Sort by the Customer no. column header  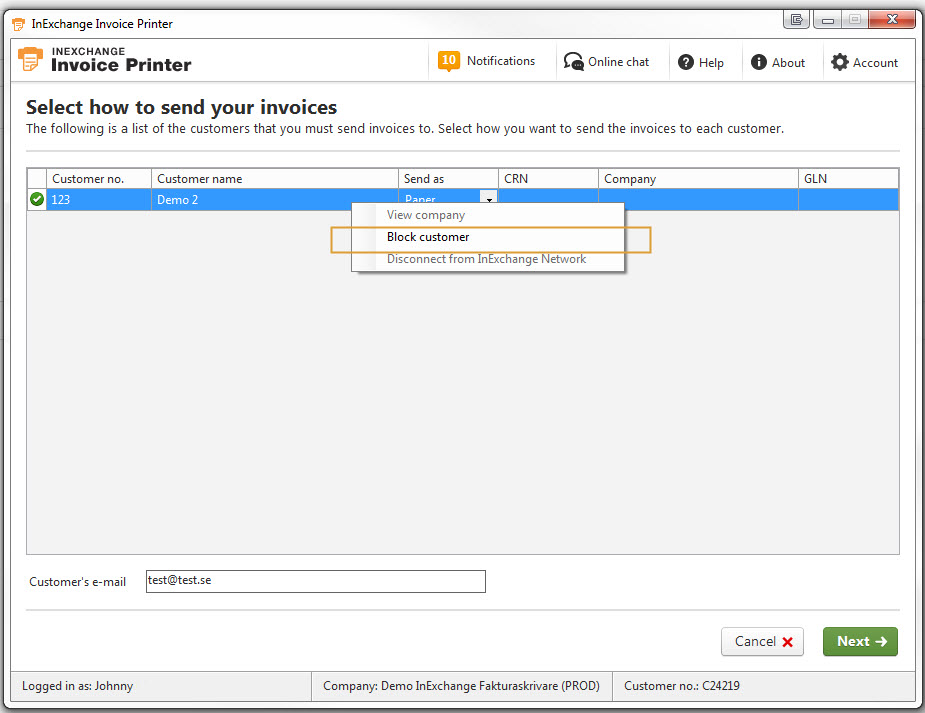point(99,179)
